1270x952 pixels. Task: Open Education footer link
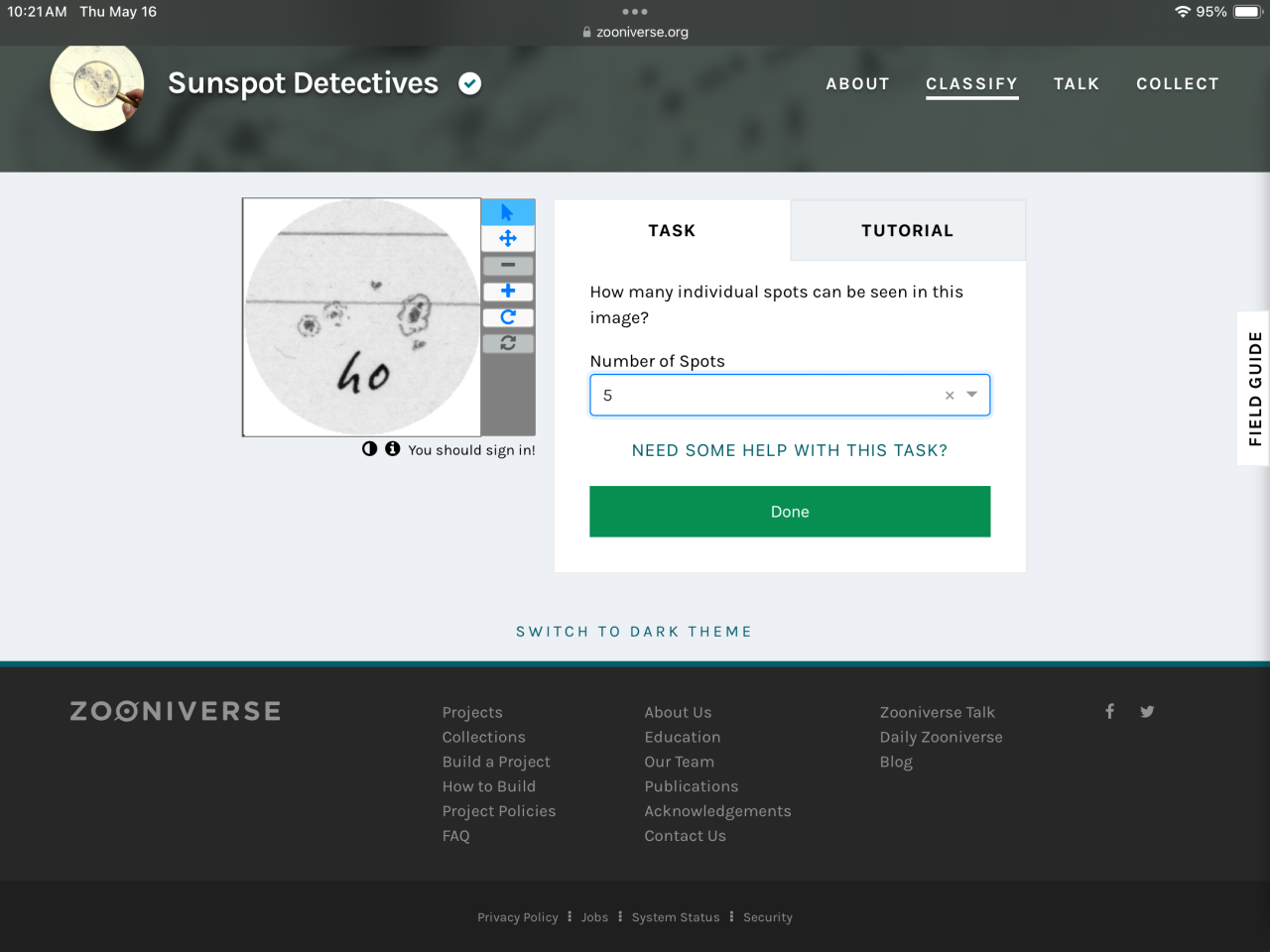[683, 737]
